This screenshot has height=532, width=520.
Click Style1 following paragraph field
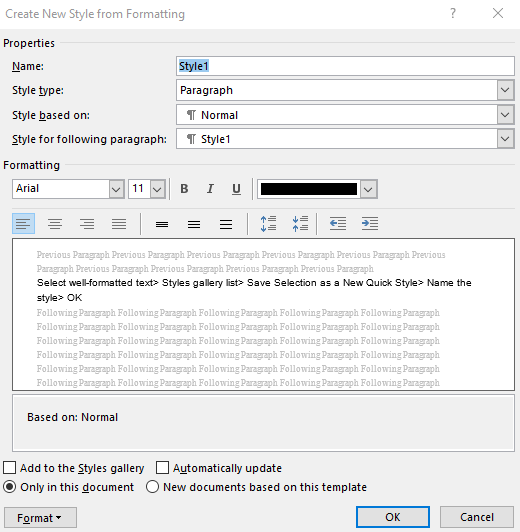[x=337, y=139]
